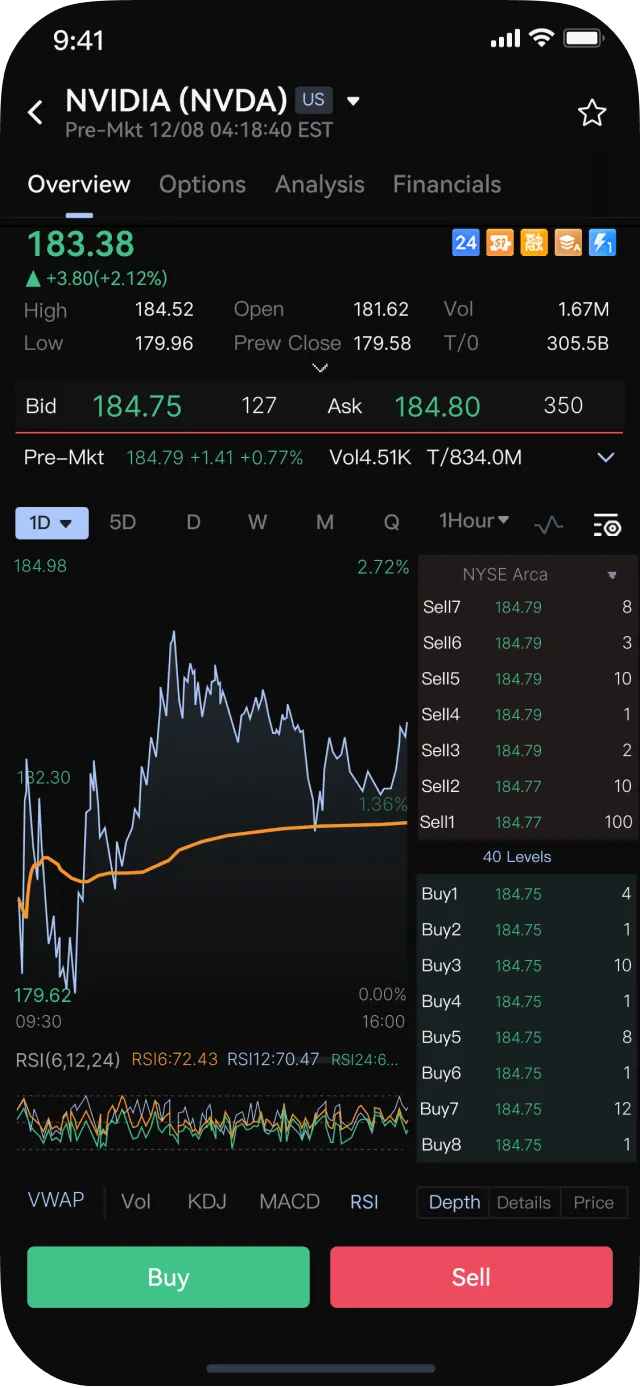Select the 5D chart range
This screenshot has height=1388, width=640.
click(122, 523)
